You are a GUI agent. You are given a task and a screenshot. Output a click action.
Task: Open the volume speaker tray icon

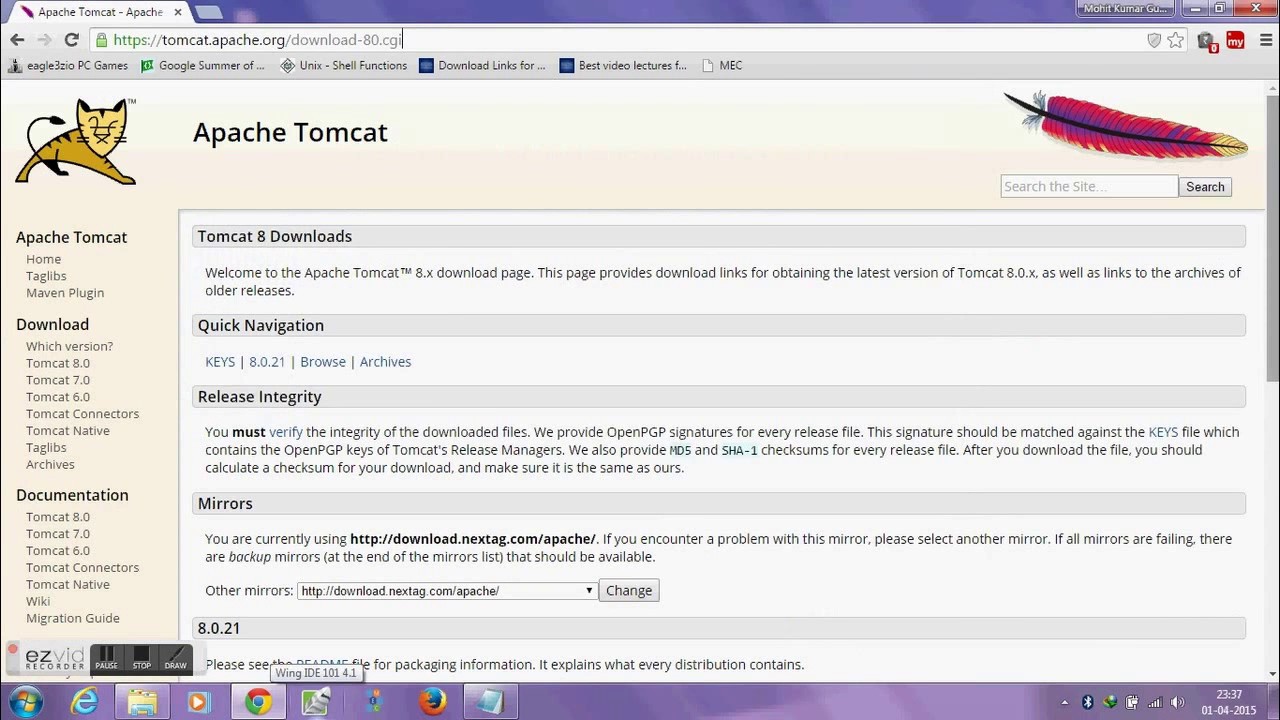pos(1177,702)
